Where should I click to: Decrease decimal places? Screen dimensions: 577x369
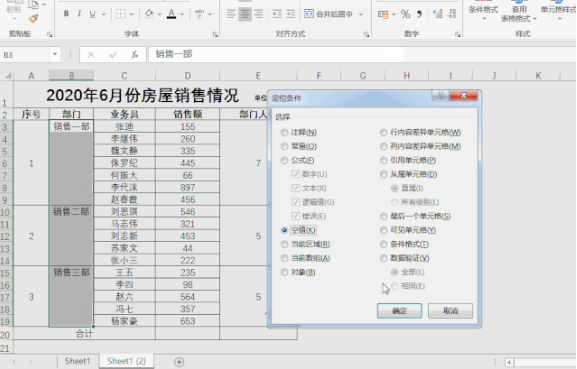tap(452, 14)
